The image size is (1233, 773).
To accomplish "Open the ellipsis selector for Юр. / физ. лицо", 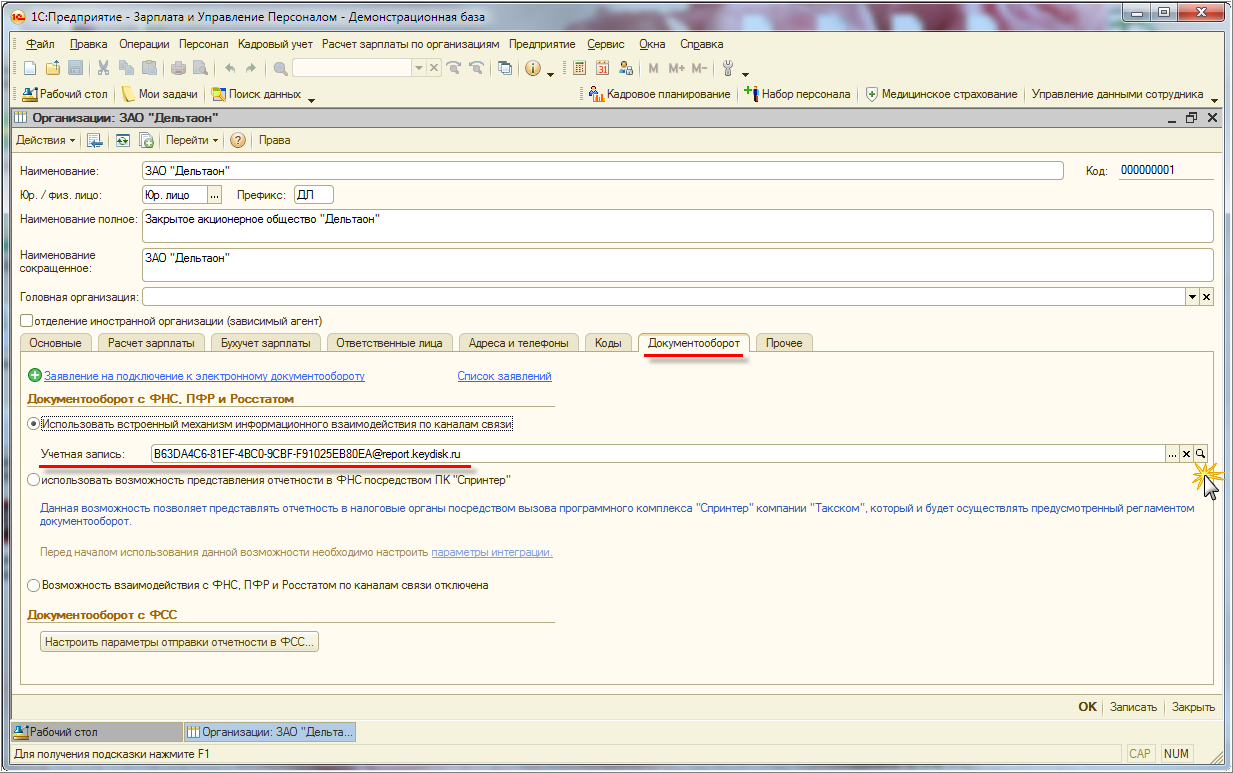I will 214,195.
